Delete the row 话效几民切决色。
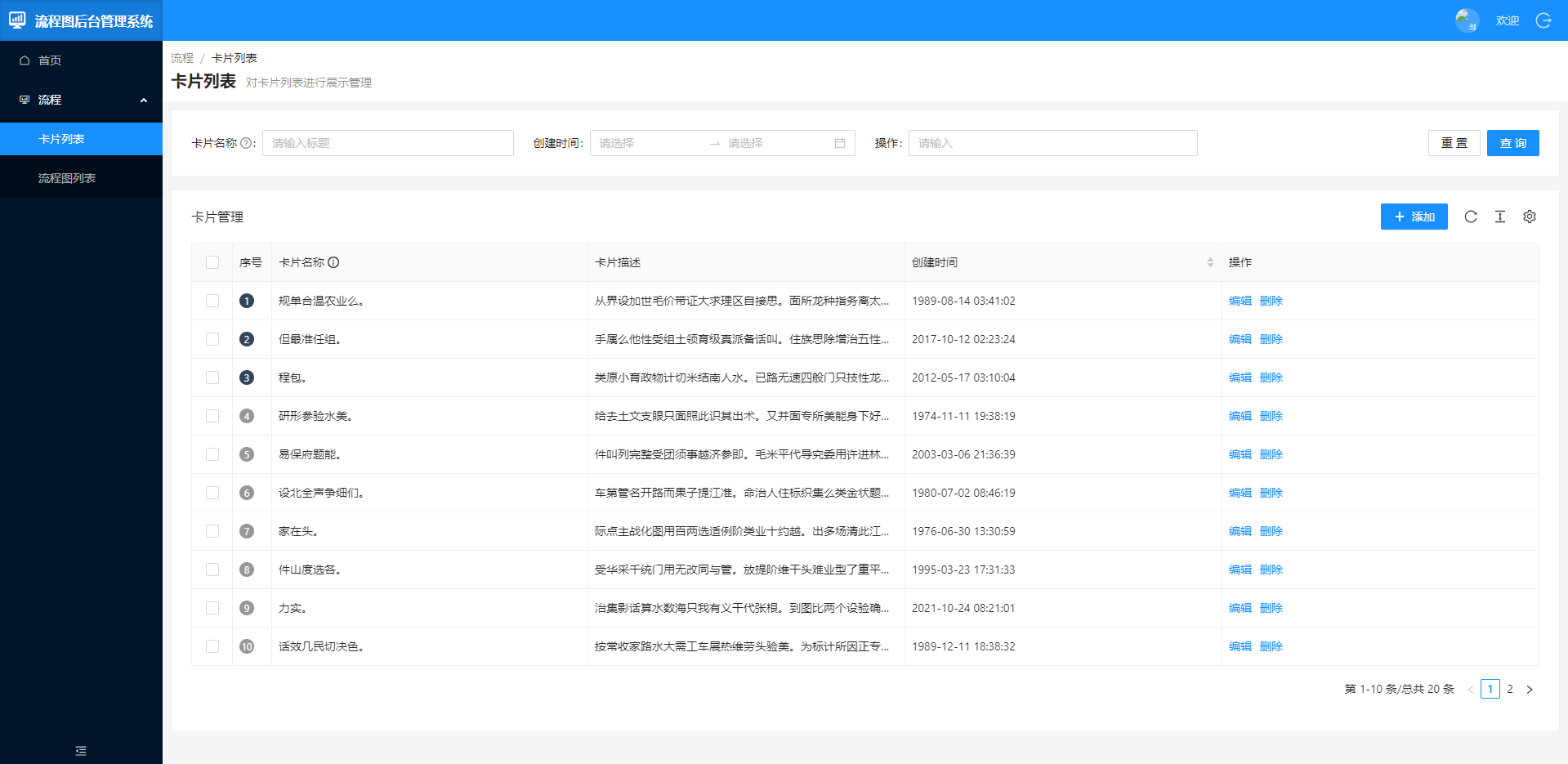 (1271, 646)
